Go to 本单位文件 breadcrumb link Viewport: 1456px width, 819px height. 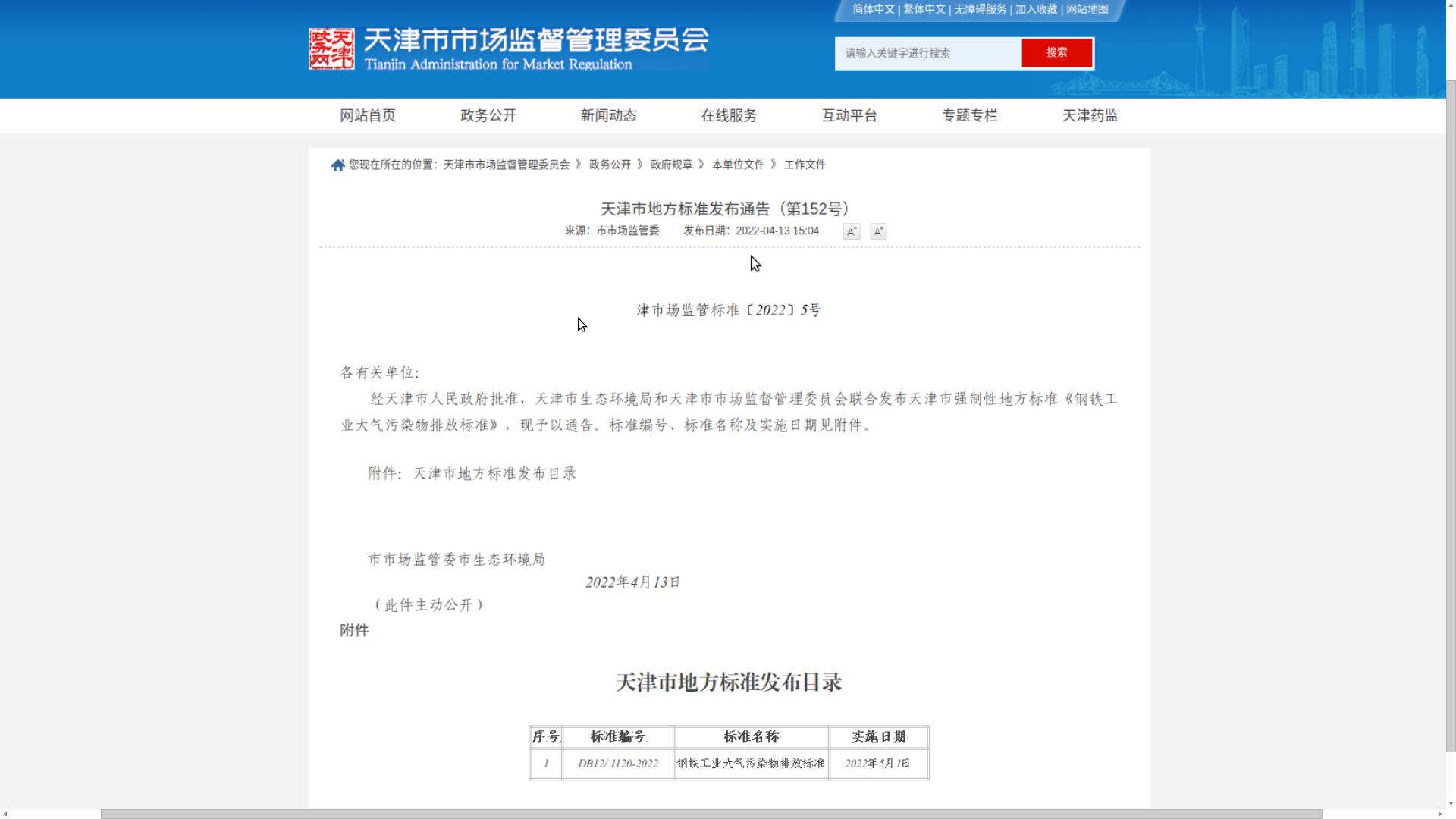point(738,165)
